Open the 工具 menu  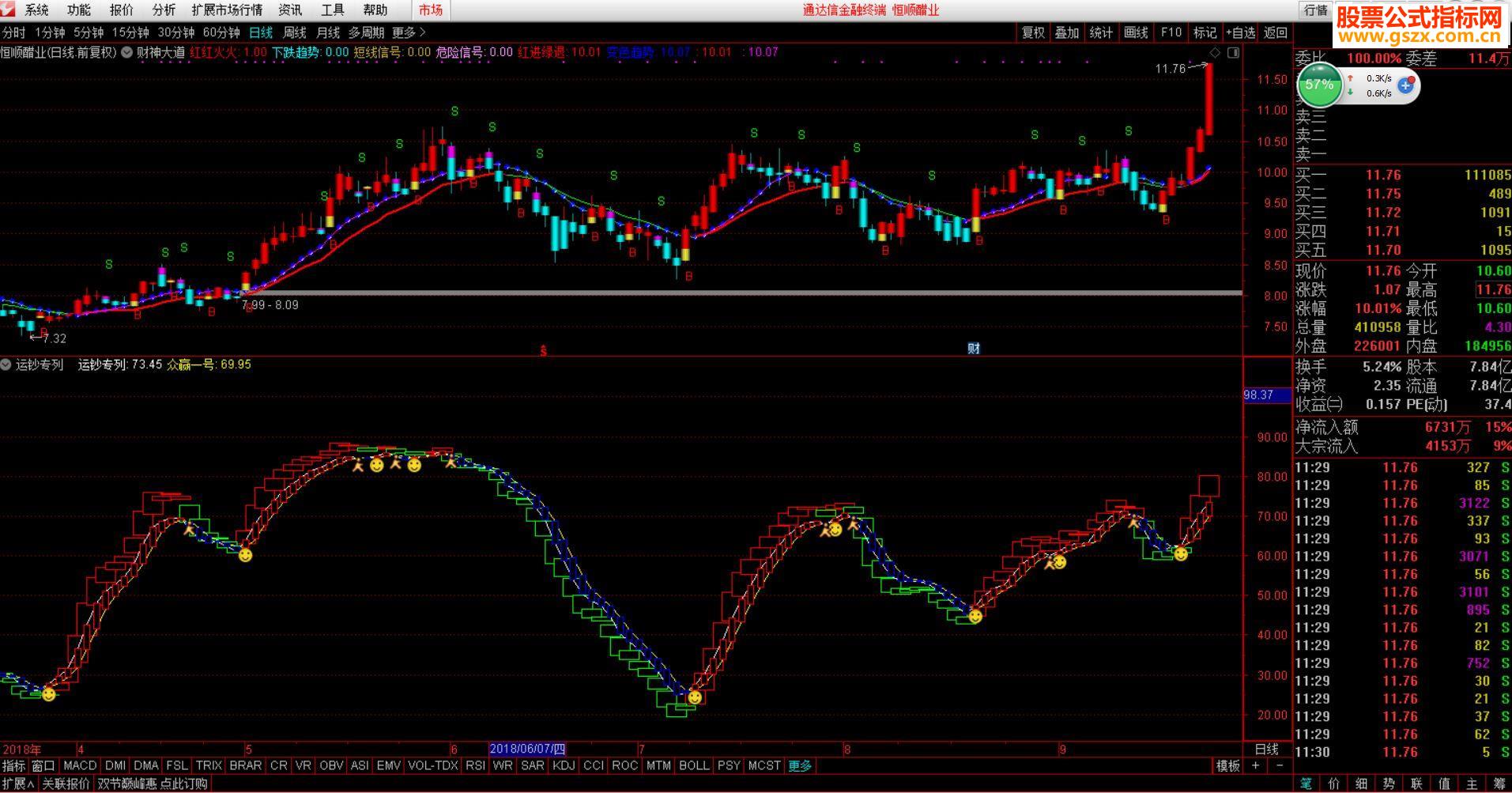333,10
